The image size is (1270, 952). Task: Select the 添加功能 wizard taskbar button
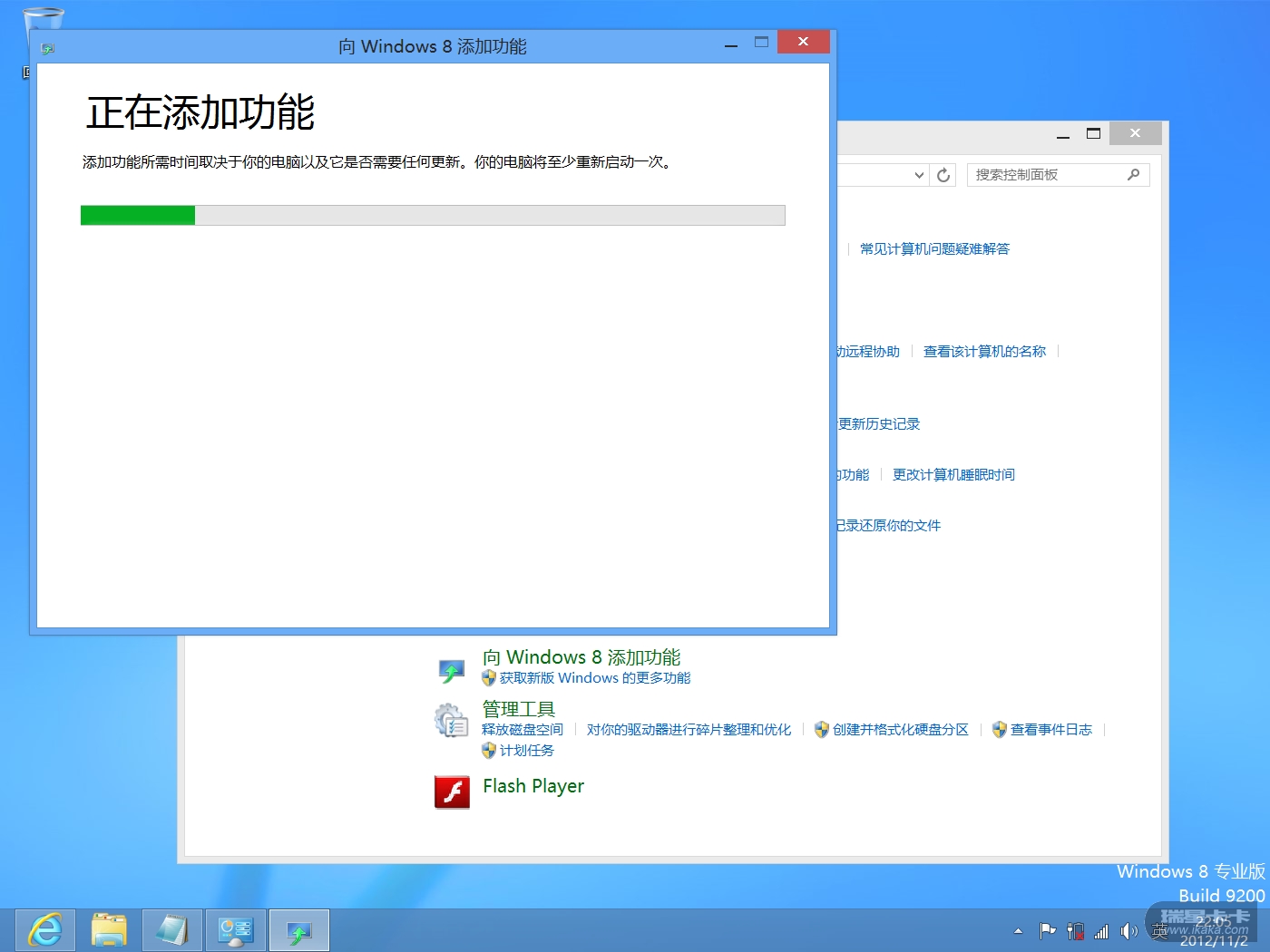pyautogui.click(x=299, y=930)
